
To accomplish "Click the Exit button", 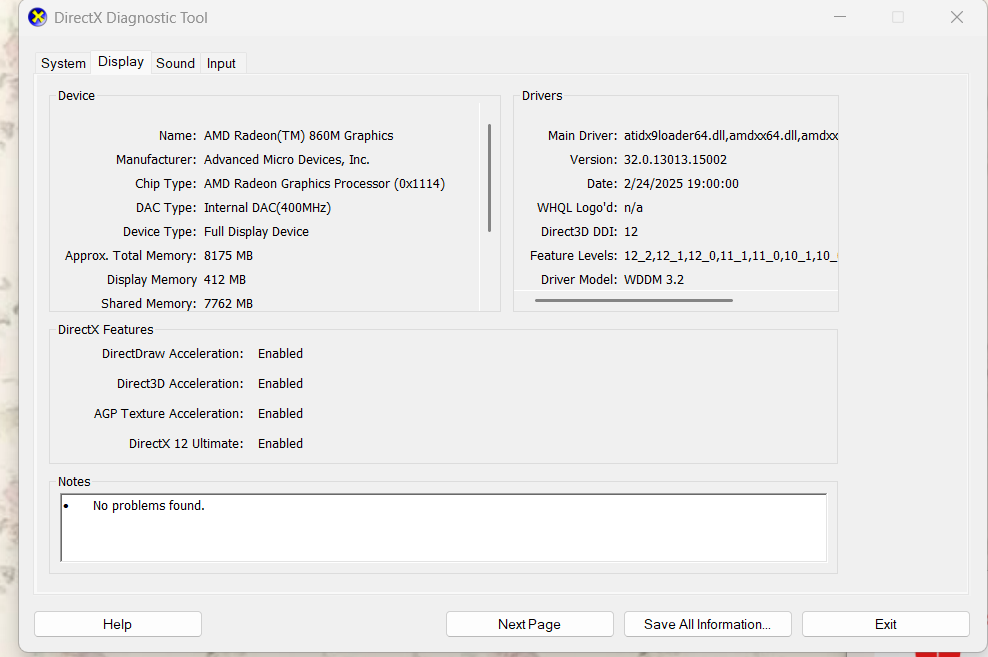I will coord(885,624).
